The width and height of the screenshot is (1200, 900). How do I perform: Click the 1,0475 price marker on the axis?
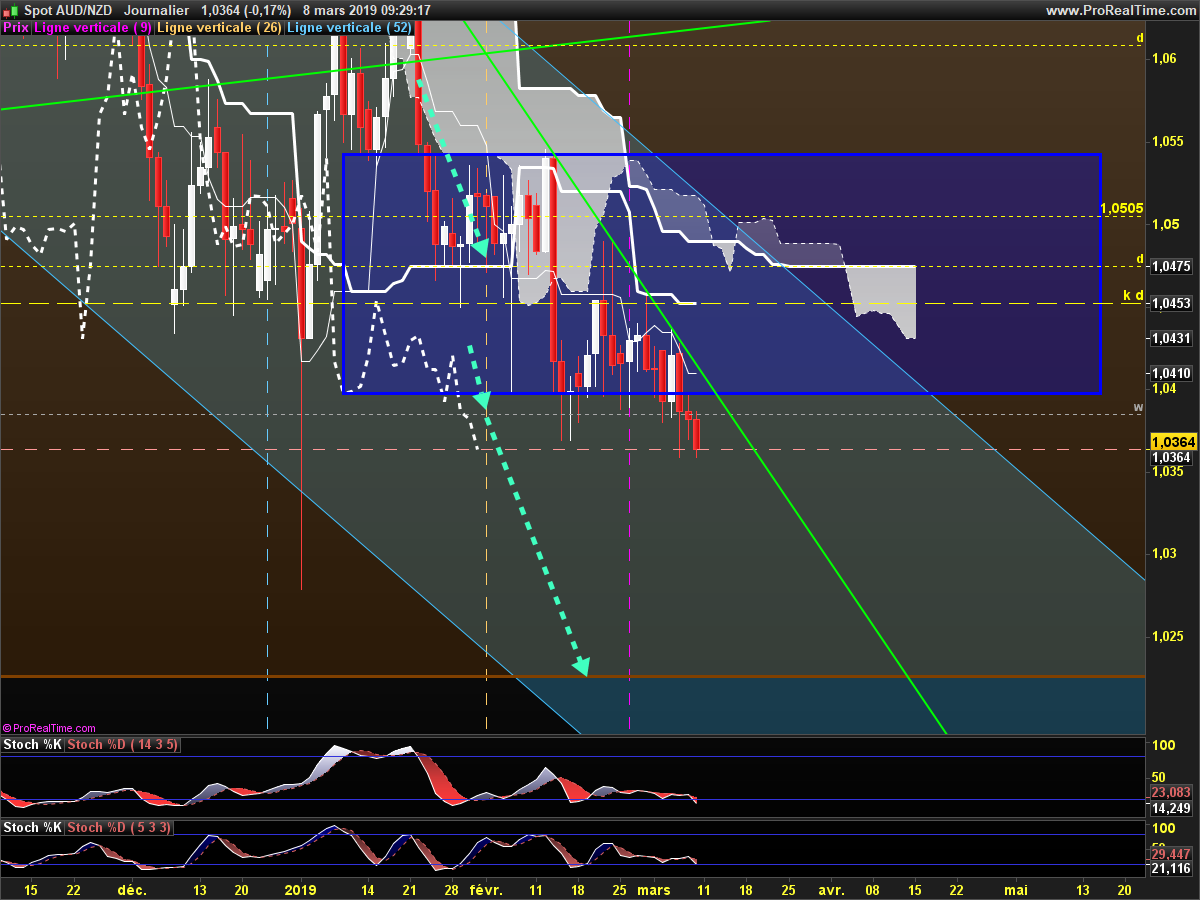point(1171,267)
